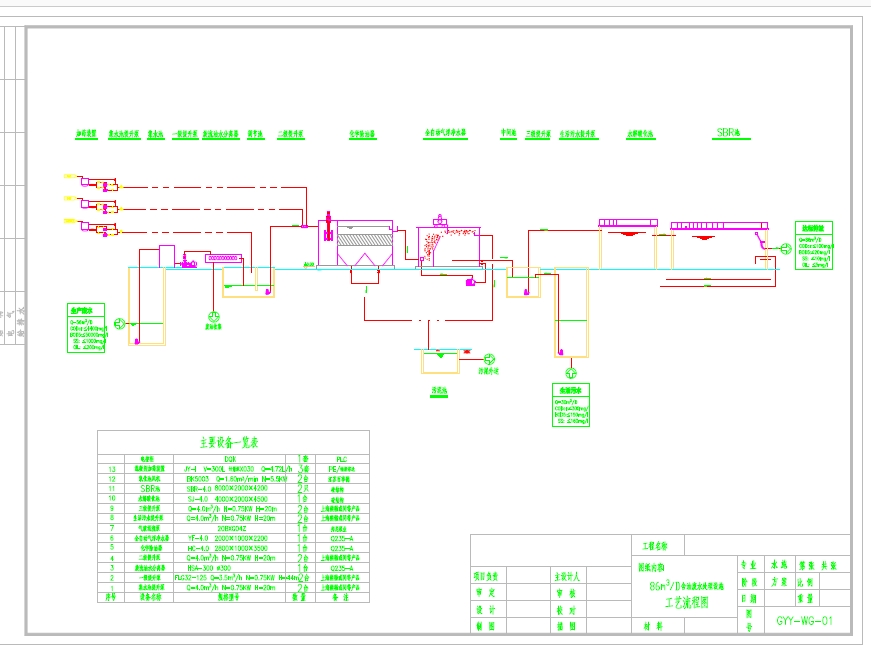871x647 pixels.
Task: Click the '日期' label in title block
Action: click(x=749, y=599)
